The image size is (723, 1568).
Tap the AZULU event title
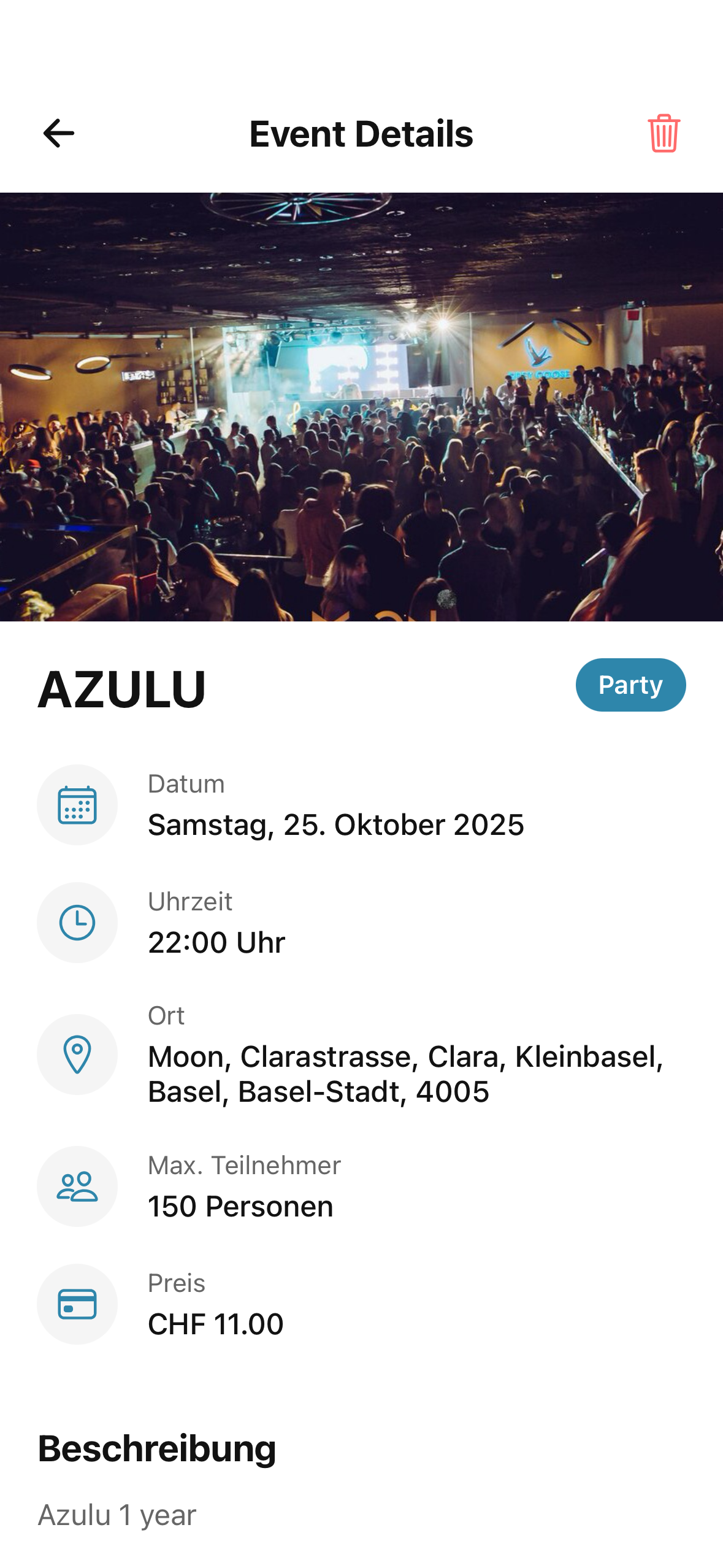click(122, 689)
